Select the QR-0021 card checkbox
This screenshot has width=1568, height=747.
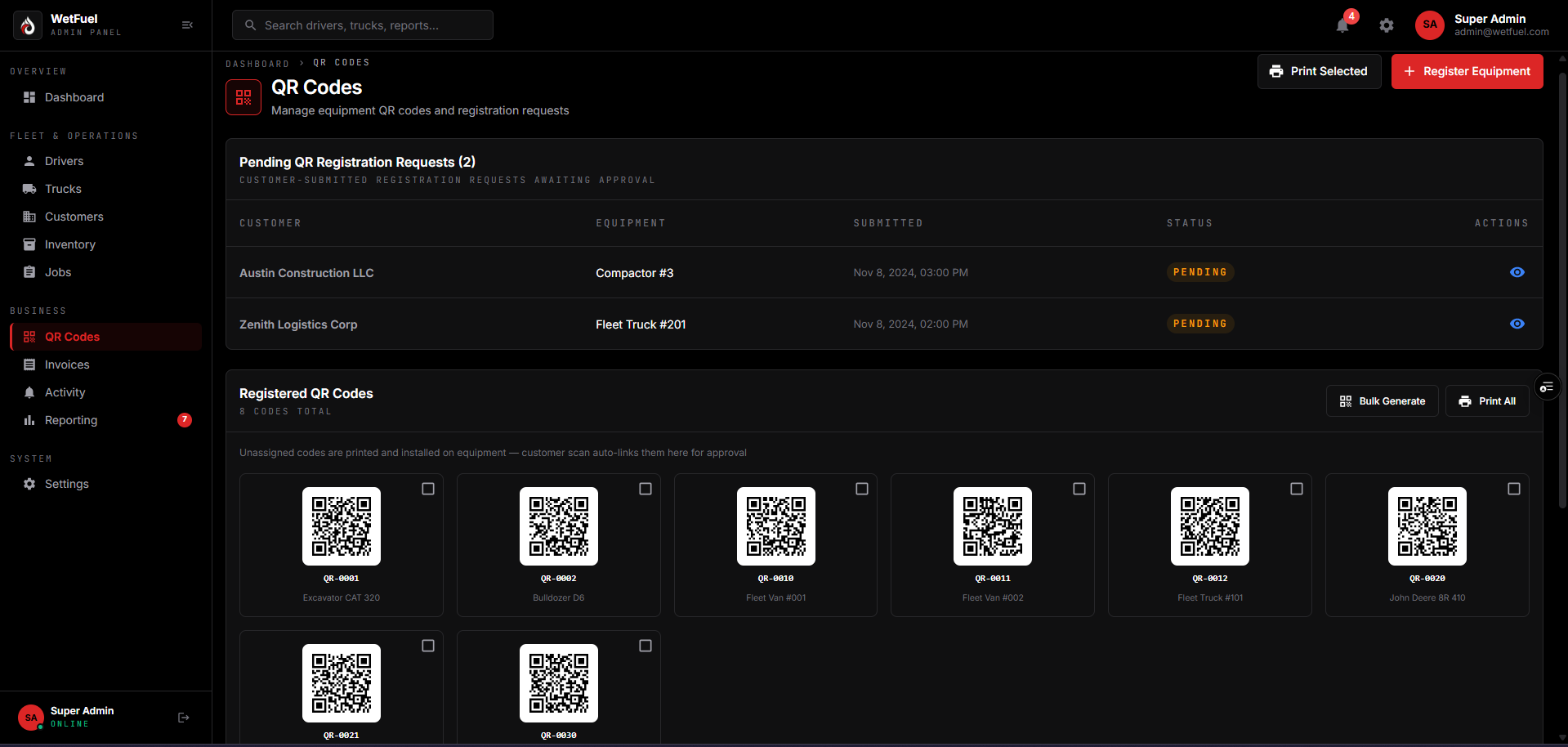pyautogui.click(x=428, y=646)
